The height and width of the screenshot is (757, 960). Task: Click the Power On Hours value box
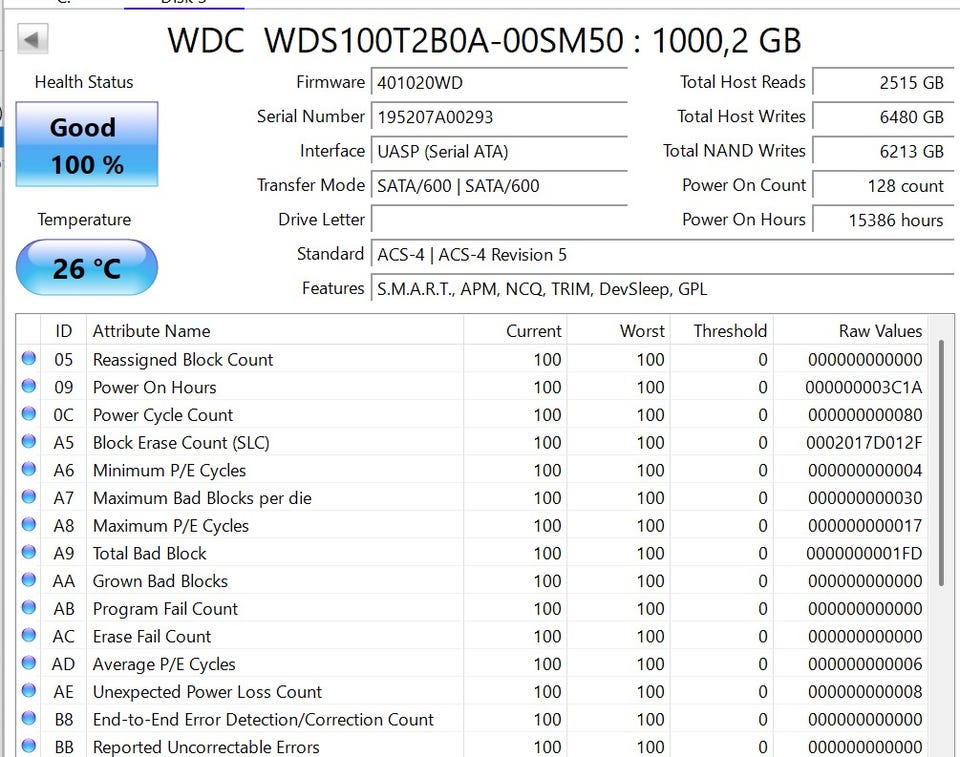(x=883, y=220)
